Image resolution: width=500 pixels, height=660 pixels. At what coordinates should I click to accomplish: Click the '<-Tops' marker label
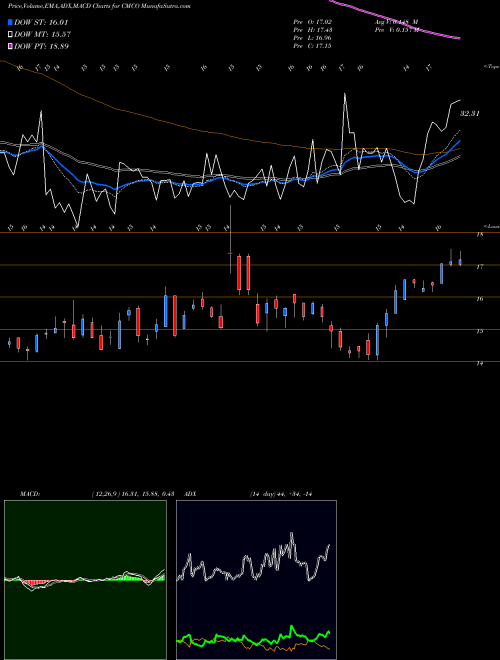point(491,67)
